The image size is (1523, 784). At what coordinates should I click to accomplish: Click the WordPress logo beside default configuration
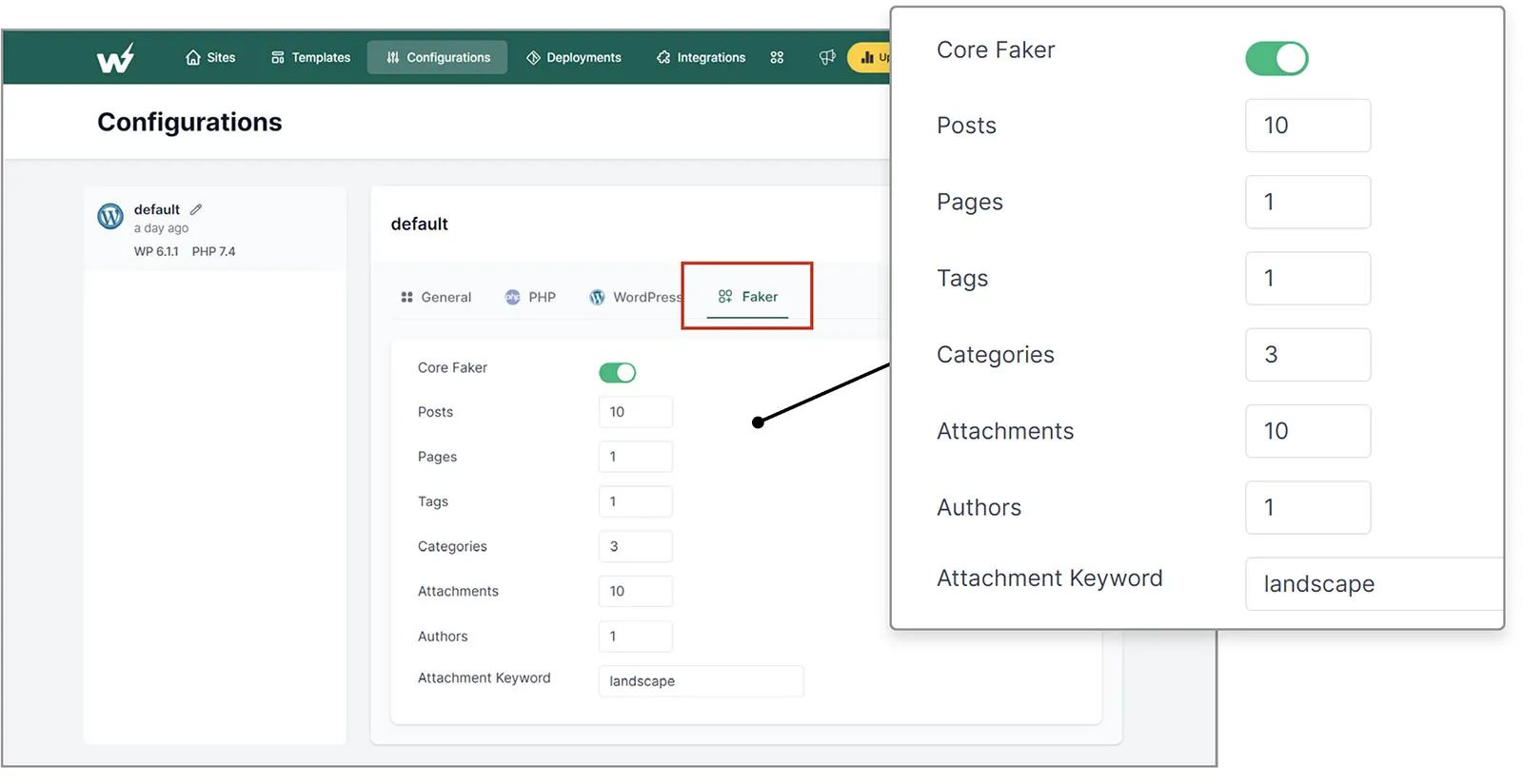coord(110,217)
